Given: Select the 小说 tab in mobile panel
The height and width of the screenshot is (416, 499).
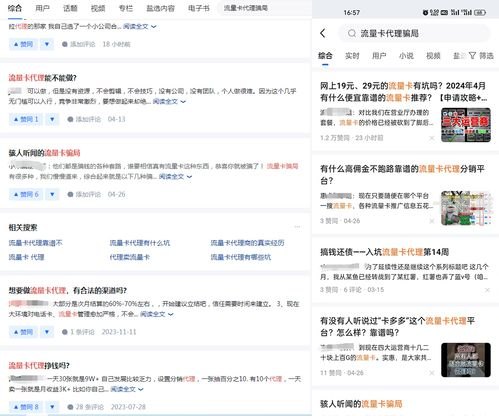Looking at the screenshot, I should [406, 56].
